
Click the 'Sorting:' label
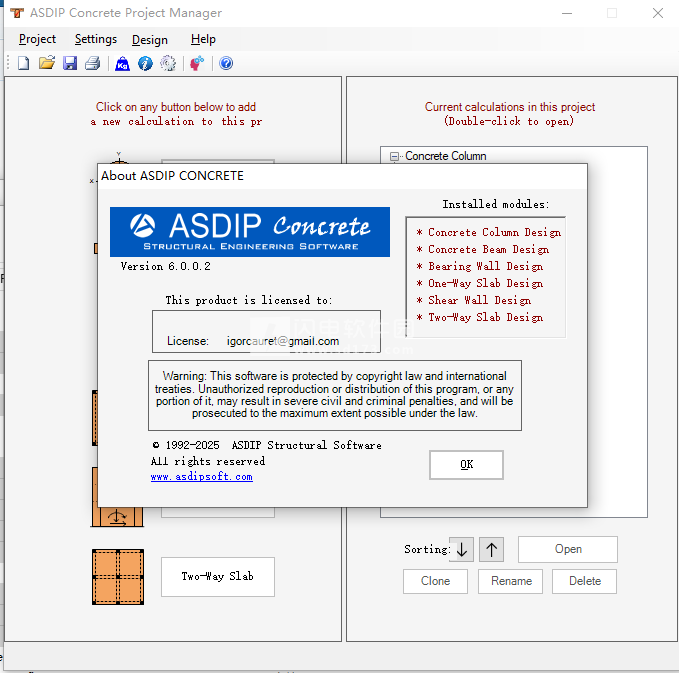pos(427,549)
